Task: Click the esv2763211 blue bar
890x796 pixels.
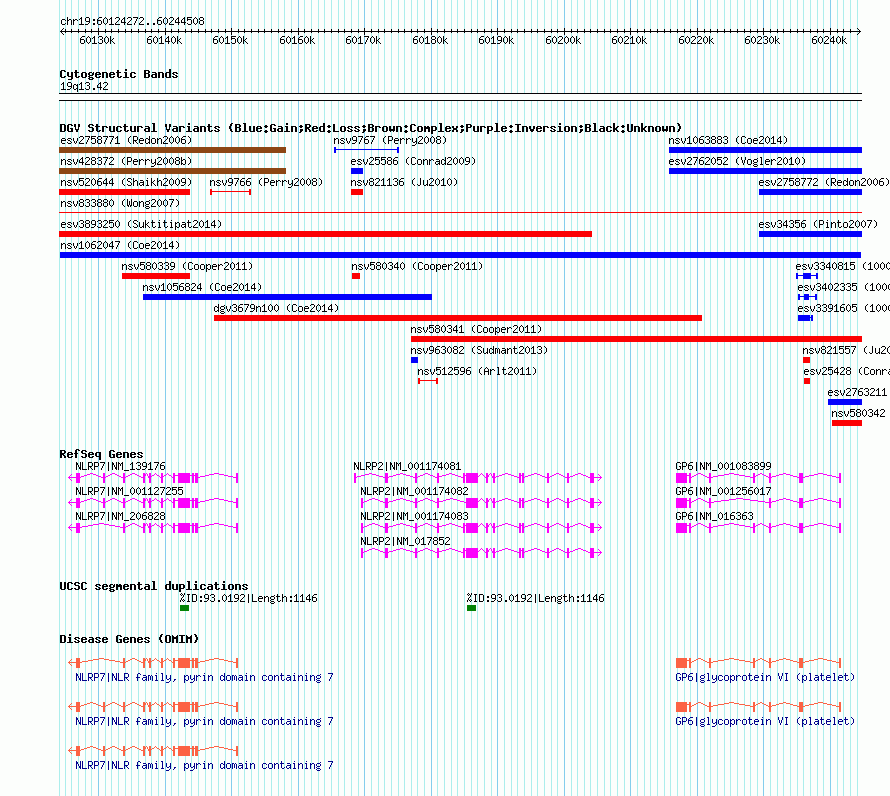Action: click(845, 402)
